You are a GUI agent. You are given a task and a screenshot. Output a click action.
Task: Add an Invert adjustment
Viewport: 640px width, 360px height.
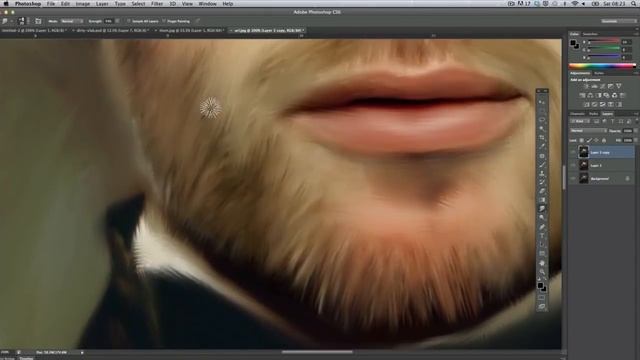click(587, 104)
